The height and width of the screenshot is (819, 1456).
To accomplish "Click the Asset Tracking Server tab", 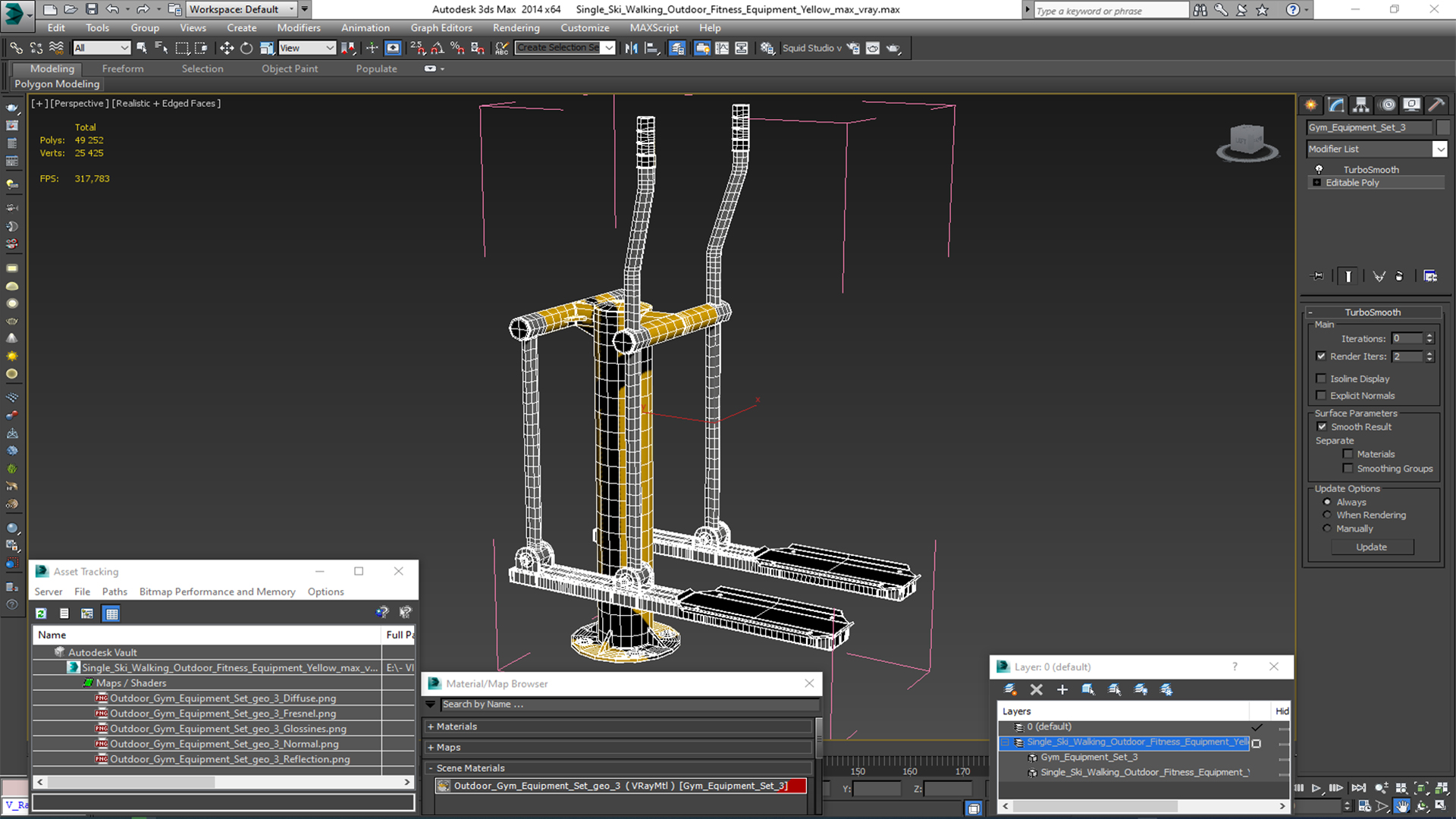I will point(49,592).
